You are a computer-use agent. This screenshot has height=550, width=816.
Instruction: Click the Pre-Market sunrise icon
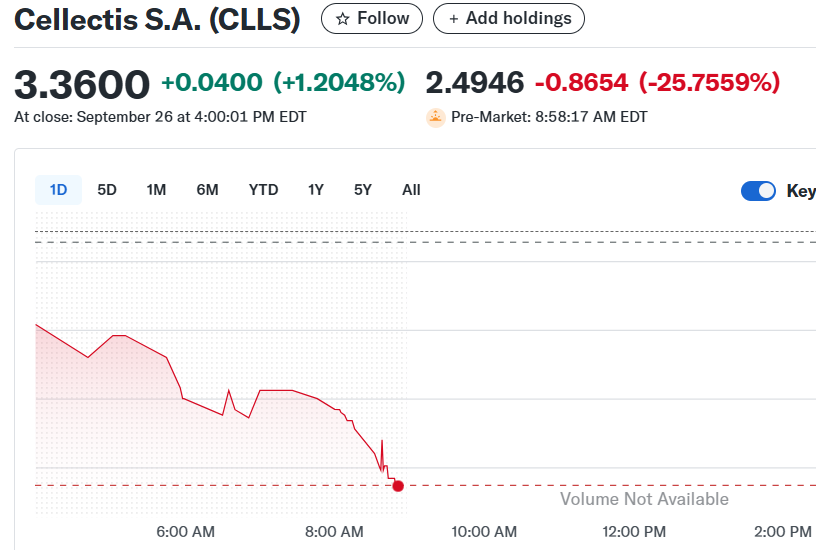pos(435,117)
